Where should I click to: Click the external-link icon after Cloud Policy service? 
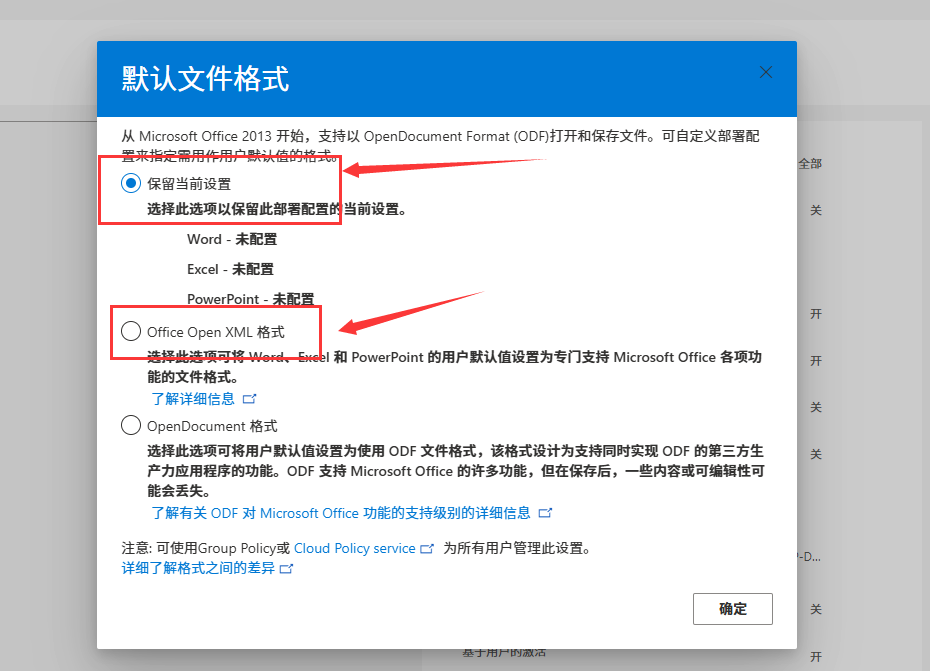pos(427,549)
